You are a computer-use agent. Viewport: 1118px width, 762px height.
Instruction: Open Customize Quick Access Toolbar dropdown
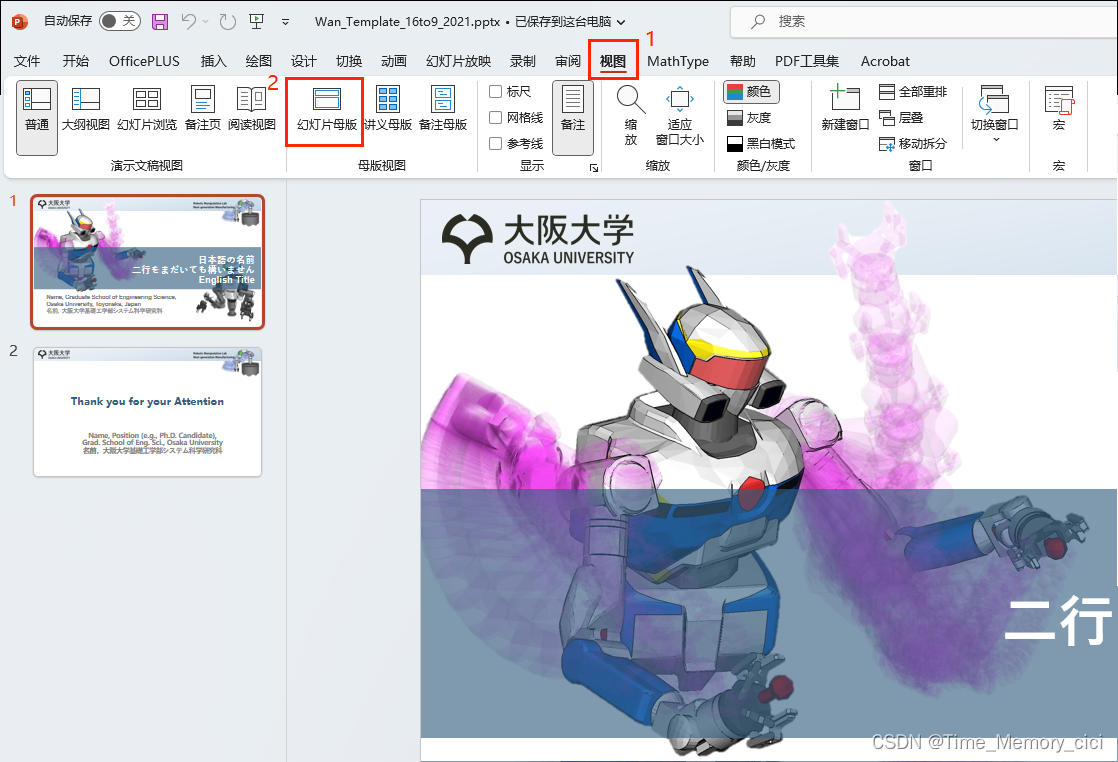click(285, 22)
